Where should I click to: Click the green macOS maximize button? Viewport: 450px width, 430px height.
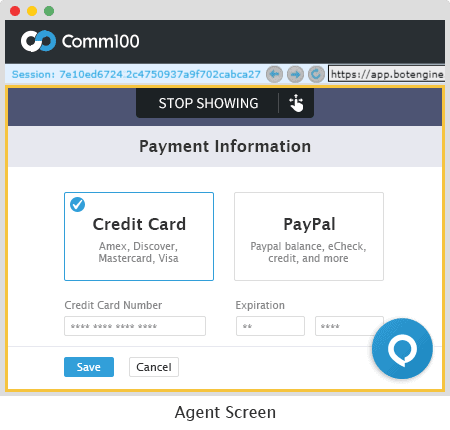(x=49, y=11)
